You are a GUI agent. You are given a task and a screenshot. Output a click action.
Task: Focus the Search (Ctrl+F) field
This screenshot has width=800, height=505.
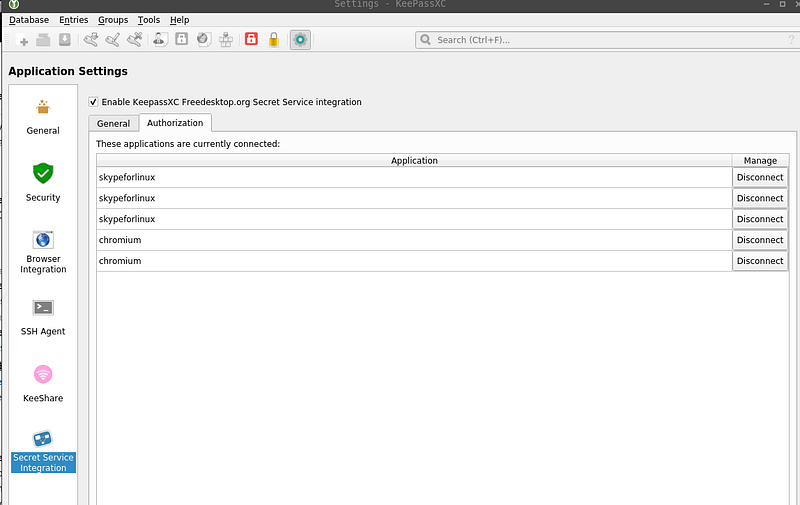607,40
